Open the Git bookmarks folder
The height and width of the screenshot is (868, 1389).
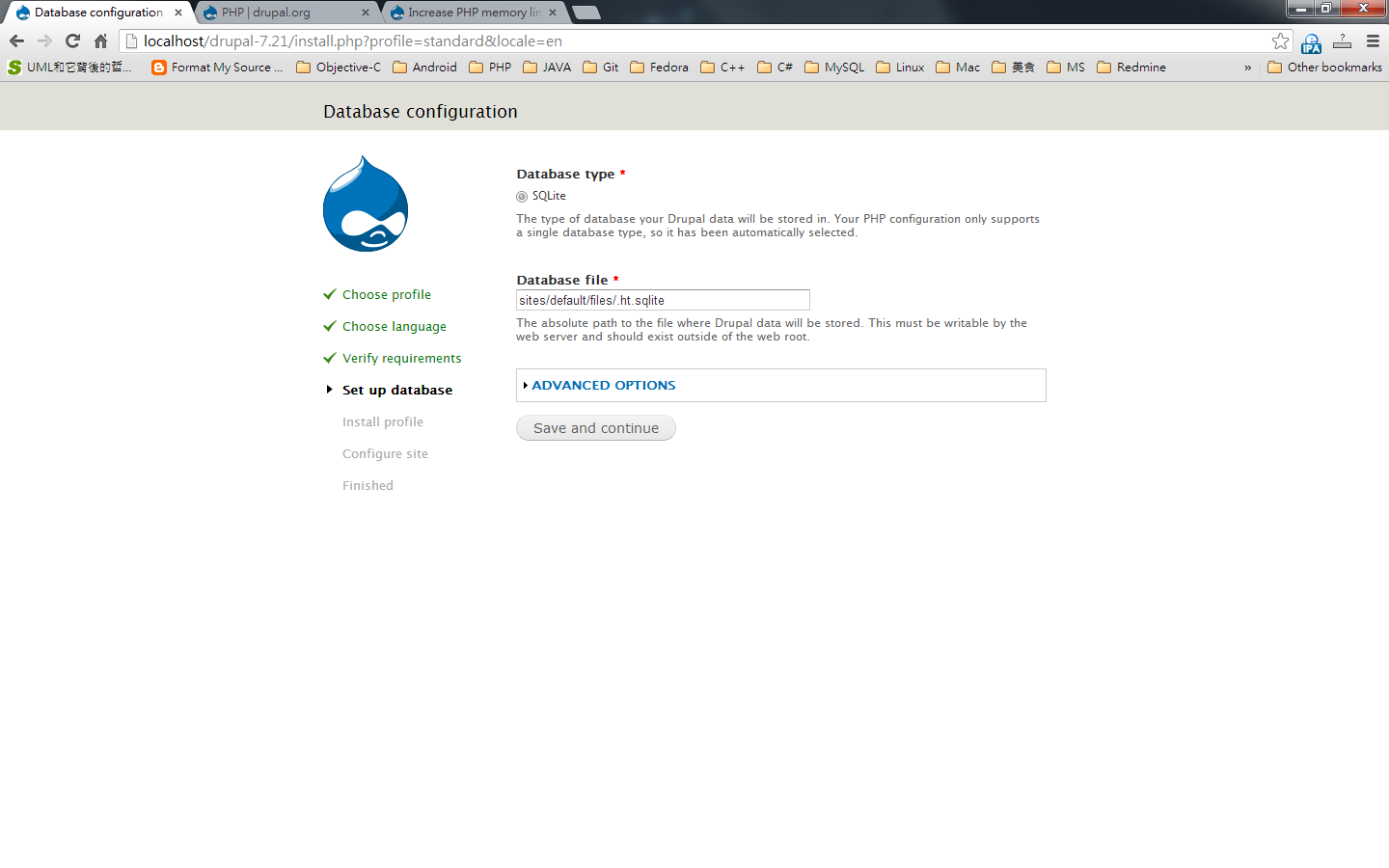tap(601, 67)
